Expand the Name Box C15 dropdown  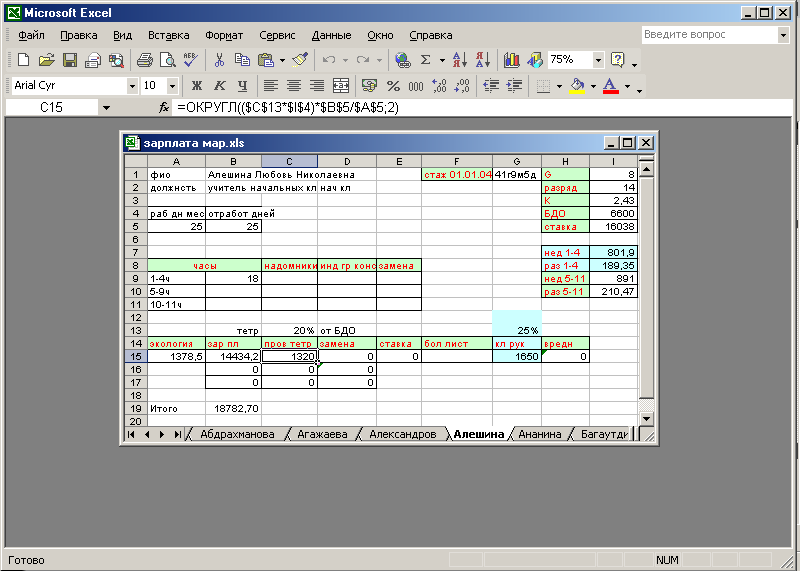coord(106,107)
